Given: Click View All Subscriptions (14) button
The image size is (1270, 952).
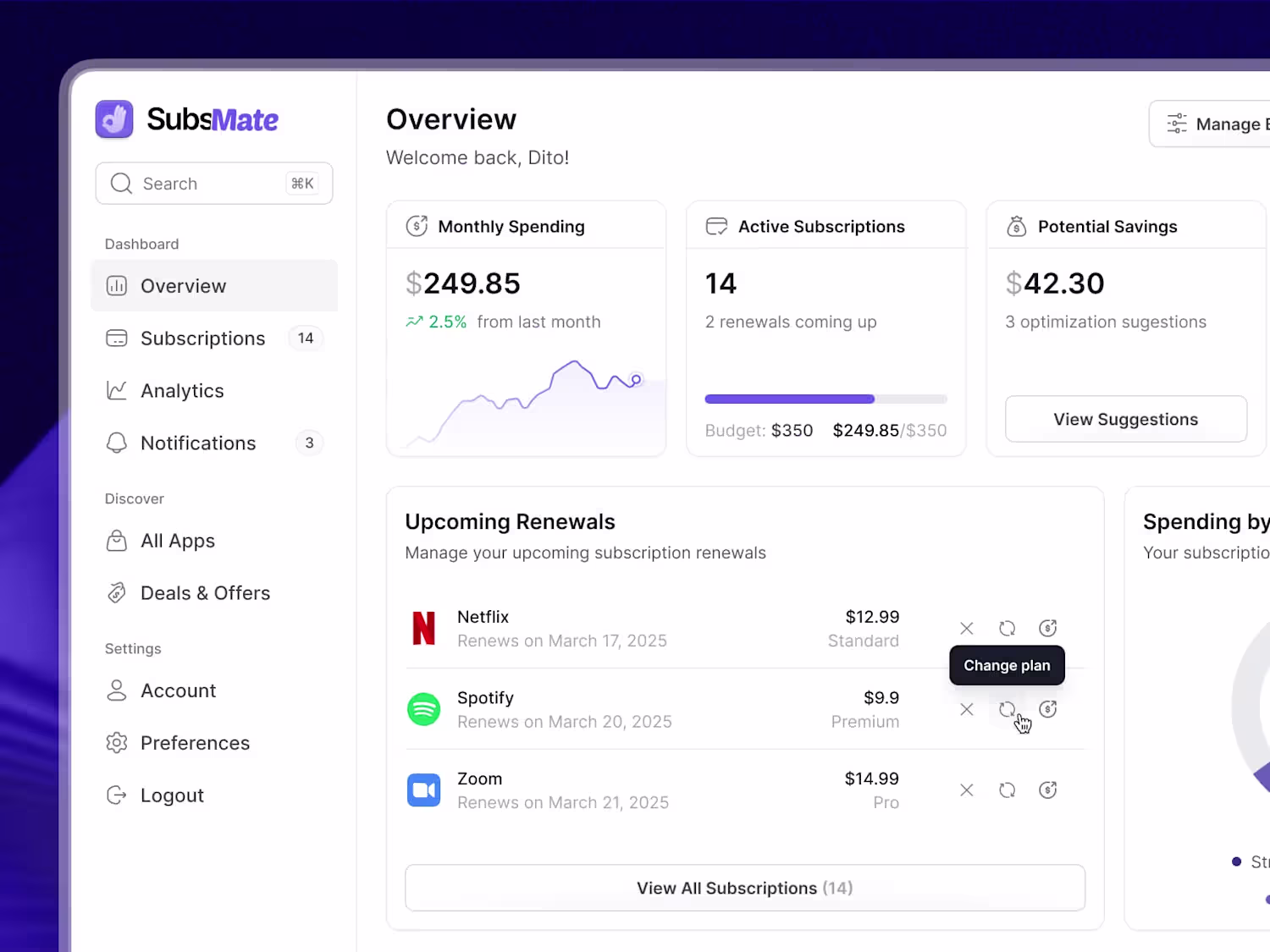Looking at the screenshot, I should pos(745,888).
